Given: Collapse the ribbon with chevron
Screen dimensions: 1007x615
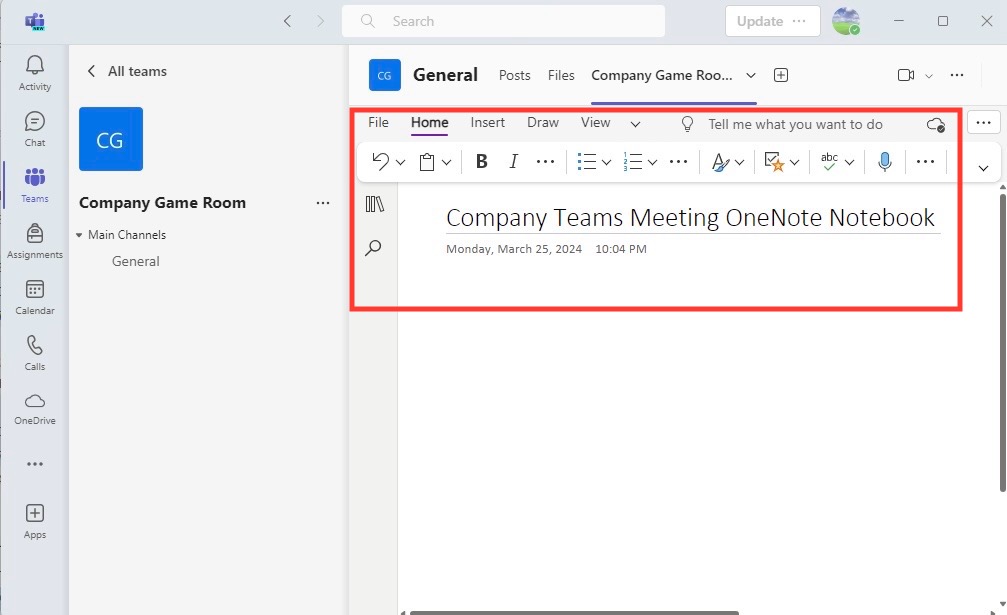Looking at the screenshot, I should [983, 168].
